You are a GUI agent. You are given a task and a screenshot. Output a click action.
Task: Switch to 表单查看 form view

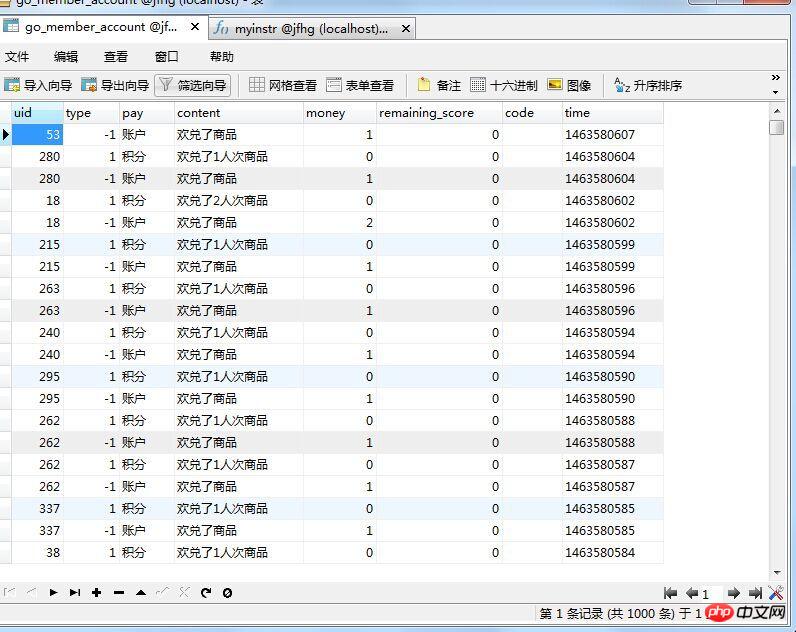point(360,86)
